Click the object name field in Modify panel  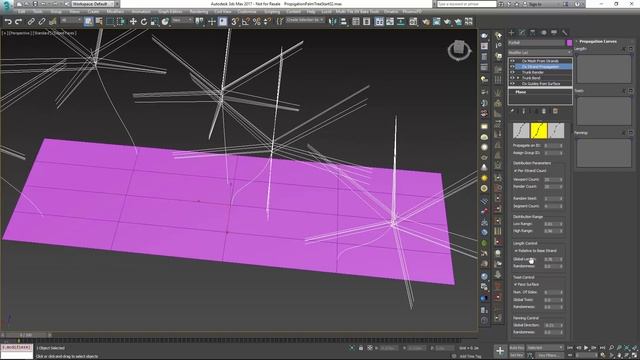pos(537,42)
